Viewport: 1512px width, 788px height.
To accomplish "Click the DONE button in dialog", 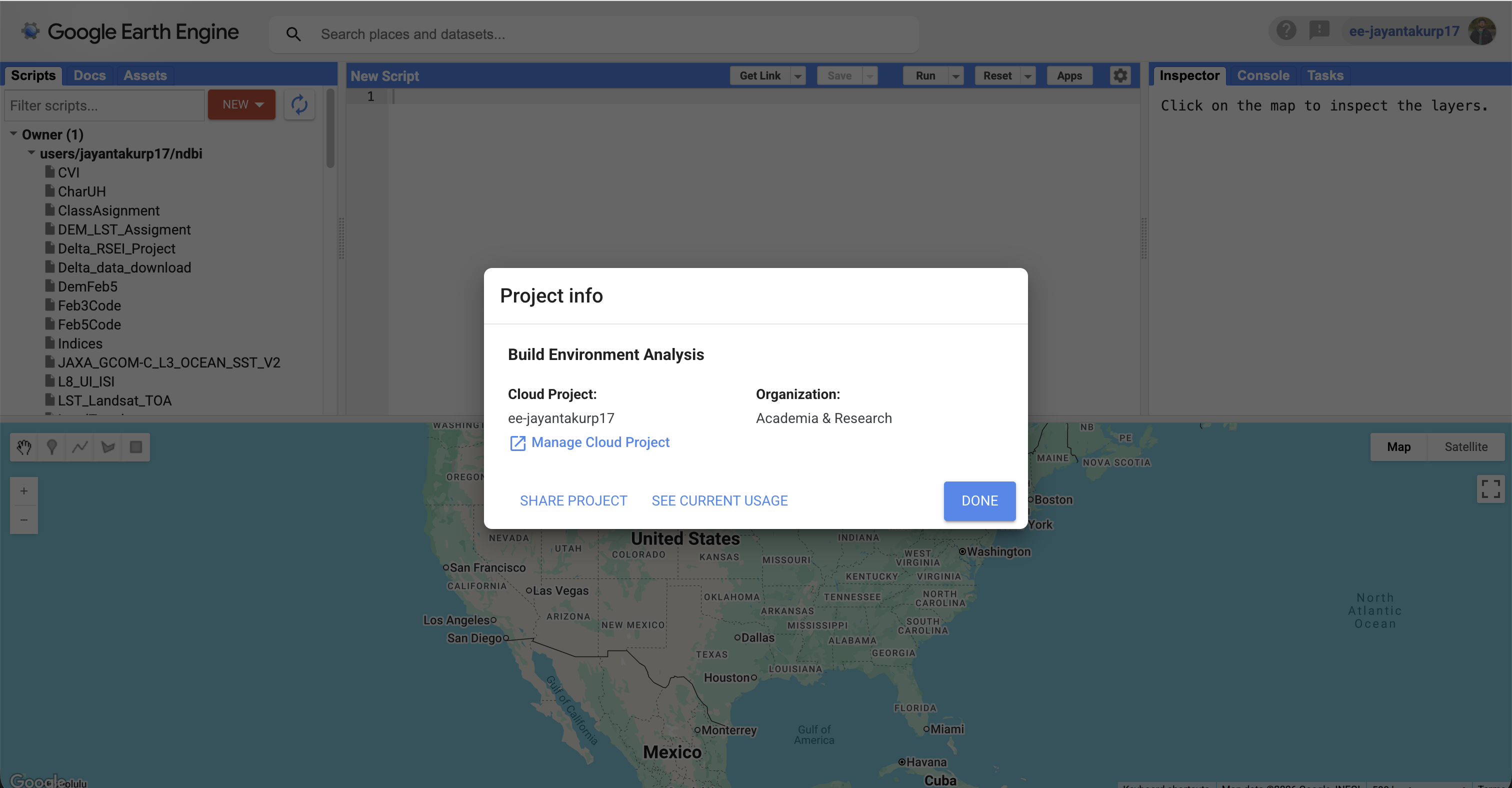I will pos(979,500).
